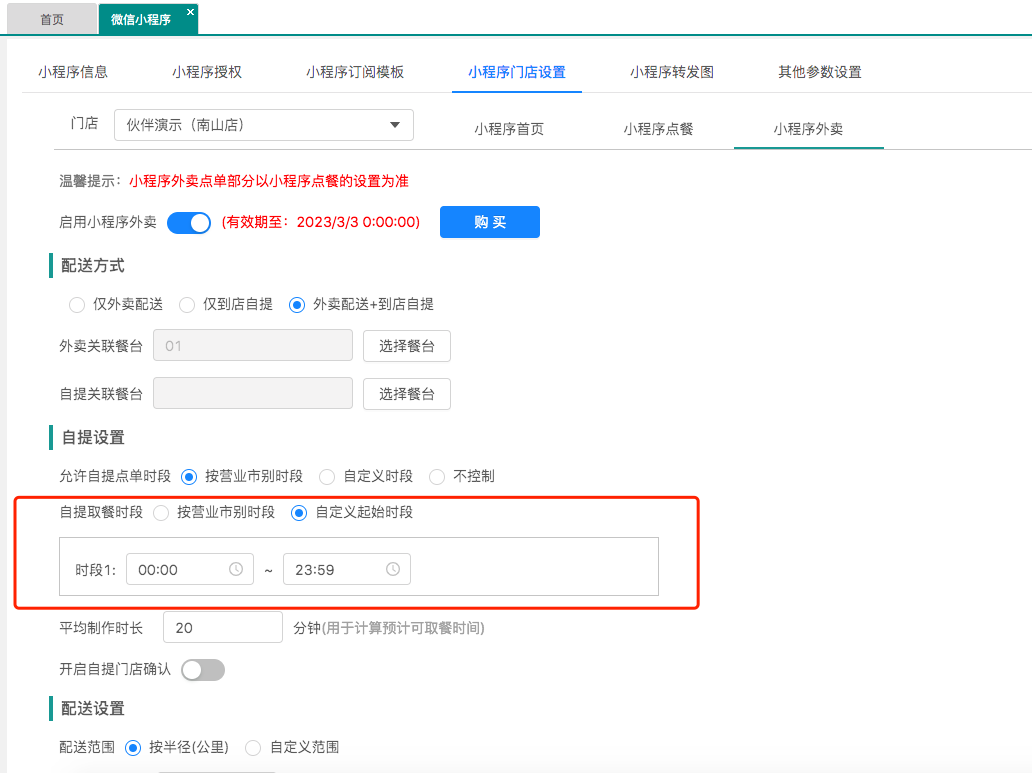Image resolution: width=1032 pixels, height=773 pixels.
Task: Click the blue 购买 button
Action: tap(489, 222)
